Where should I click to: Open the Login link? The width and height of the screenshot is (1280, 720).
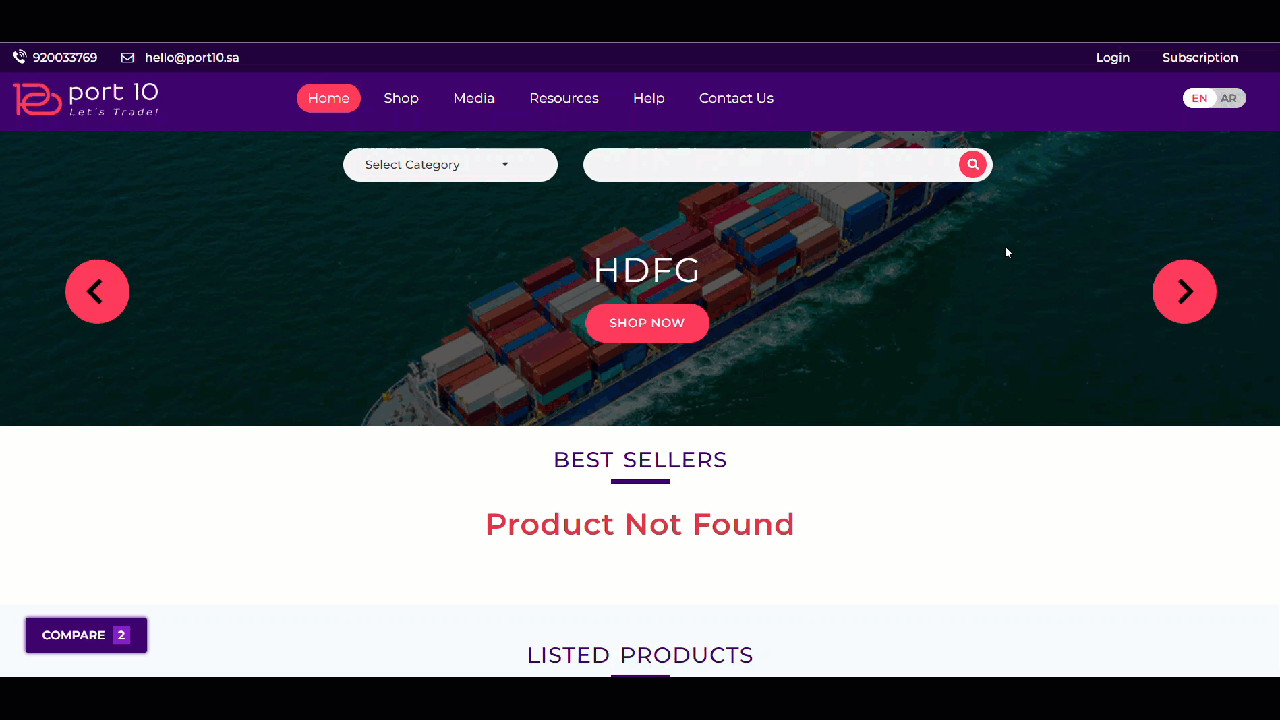click(x=1113, y=58)
